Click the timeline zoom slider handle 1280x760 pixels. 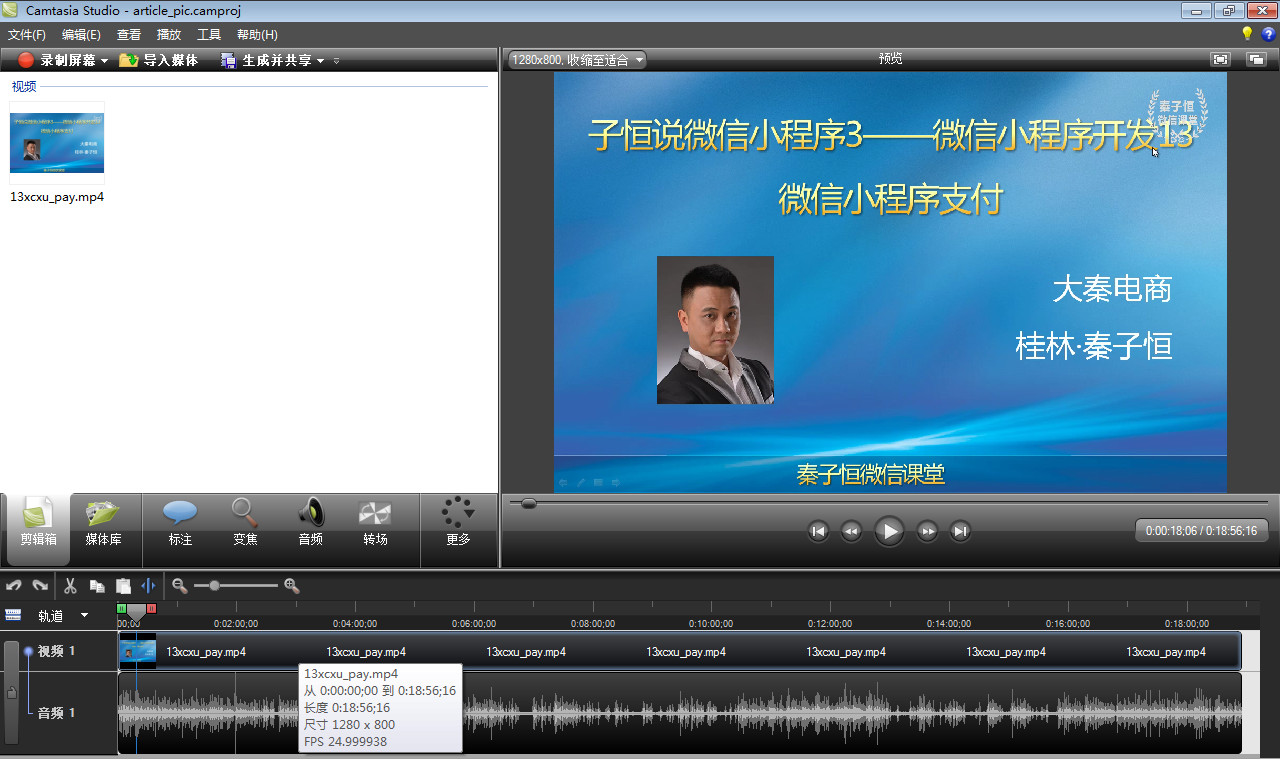point(213,586)
